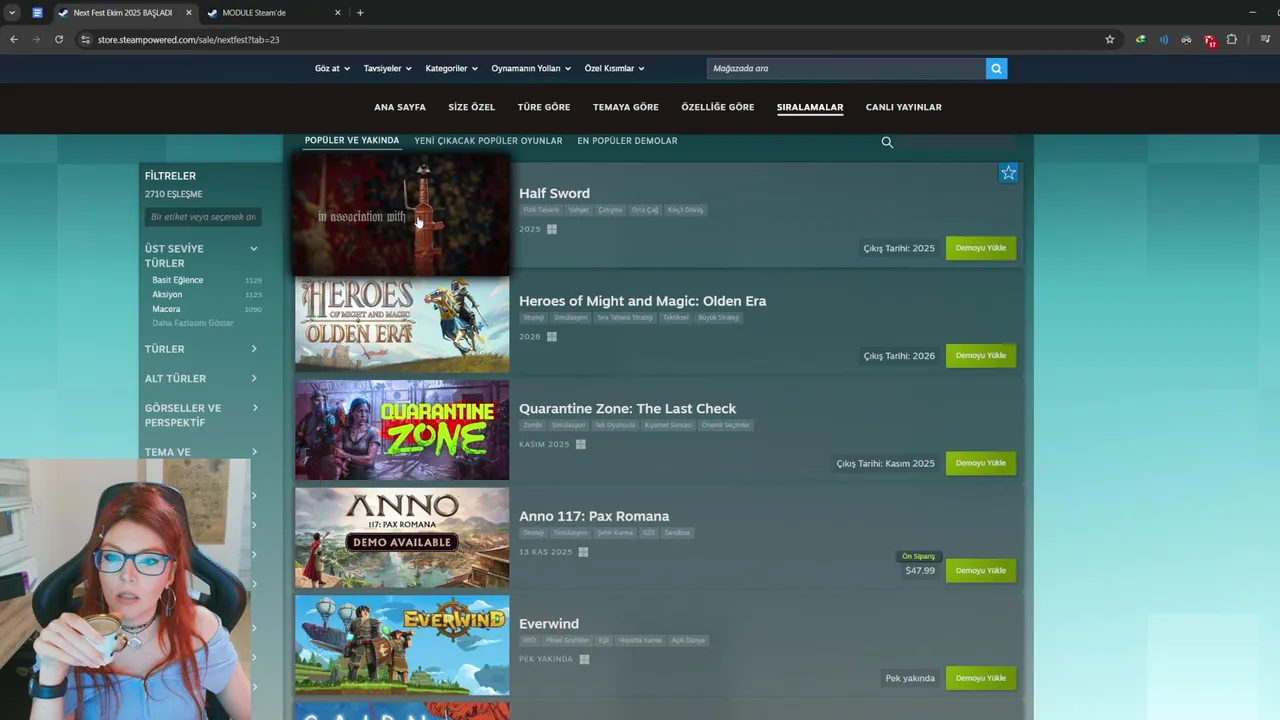
Task: Open the Anno 117 Pax Romana thumbnail
Action: (402, 537)
